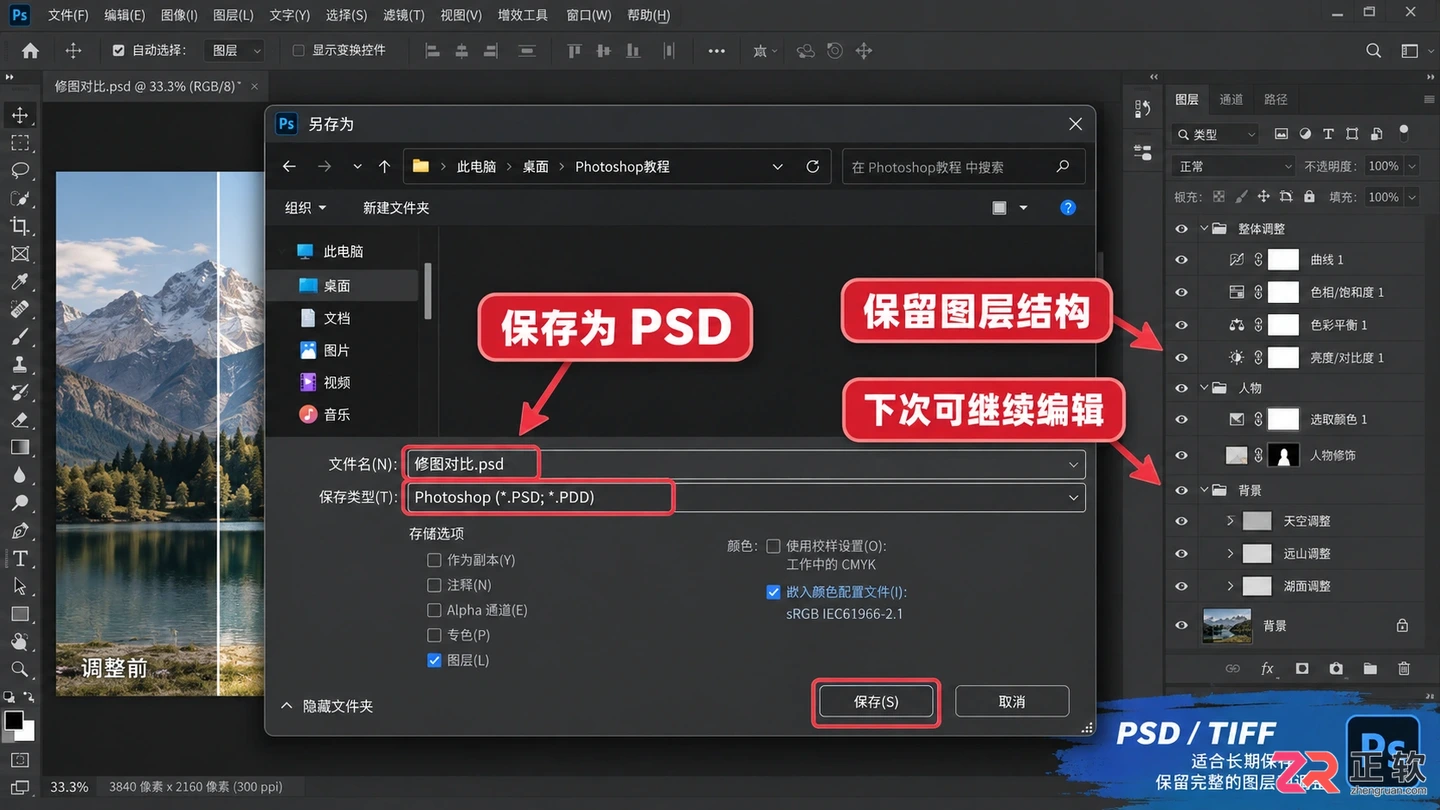
Task: Go back in Save As dialog
Action: click(289, 167)
